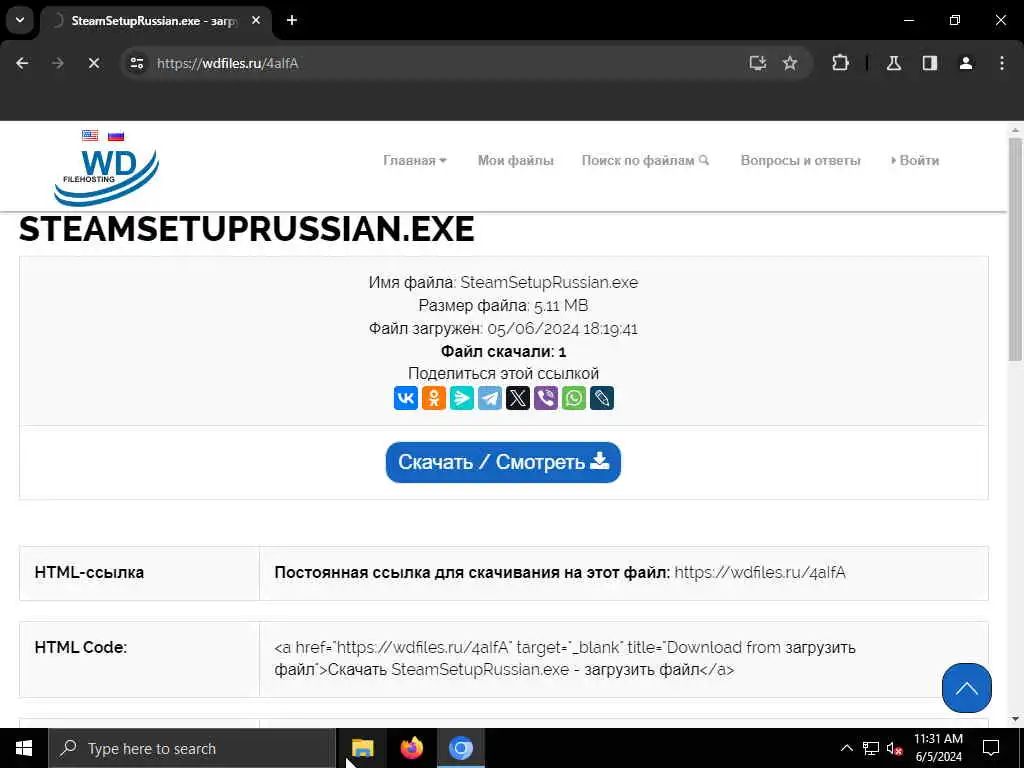View site information icon in address bar
Viewport: 1024px width, 768px height.
(136, 63)
